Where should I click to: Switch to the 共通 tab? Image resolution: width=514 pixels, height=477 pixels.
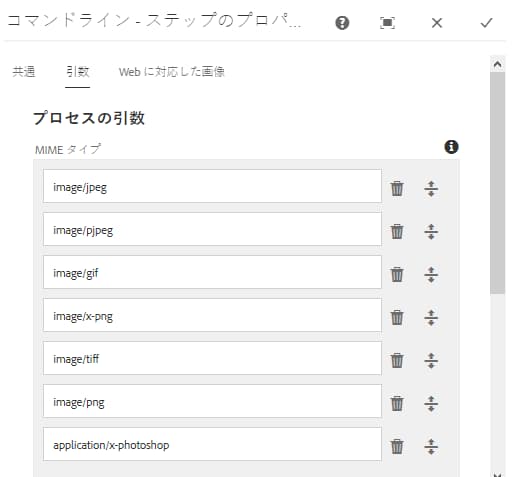click(x=24, y=72)
